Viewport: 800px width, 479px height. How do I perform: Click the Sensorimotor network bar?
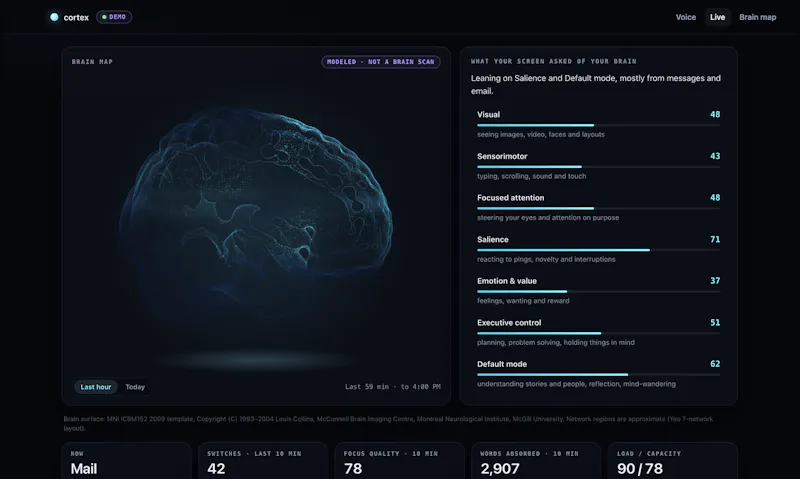pyautogui.click(x=598, y=167)
